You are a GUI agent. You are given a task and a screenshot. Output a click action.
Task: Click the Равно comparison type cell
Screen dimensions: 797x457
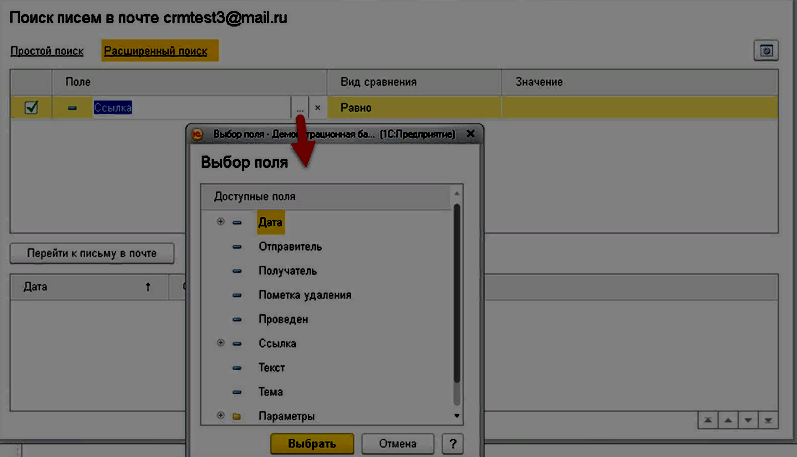412,108
